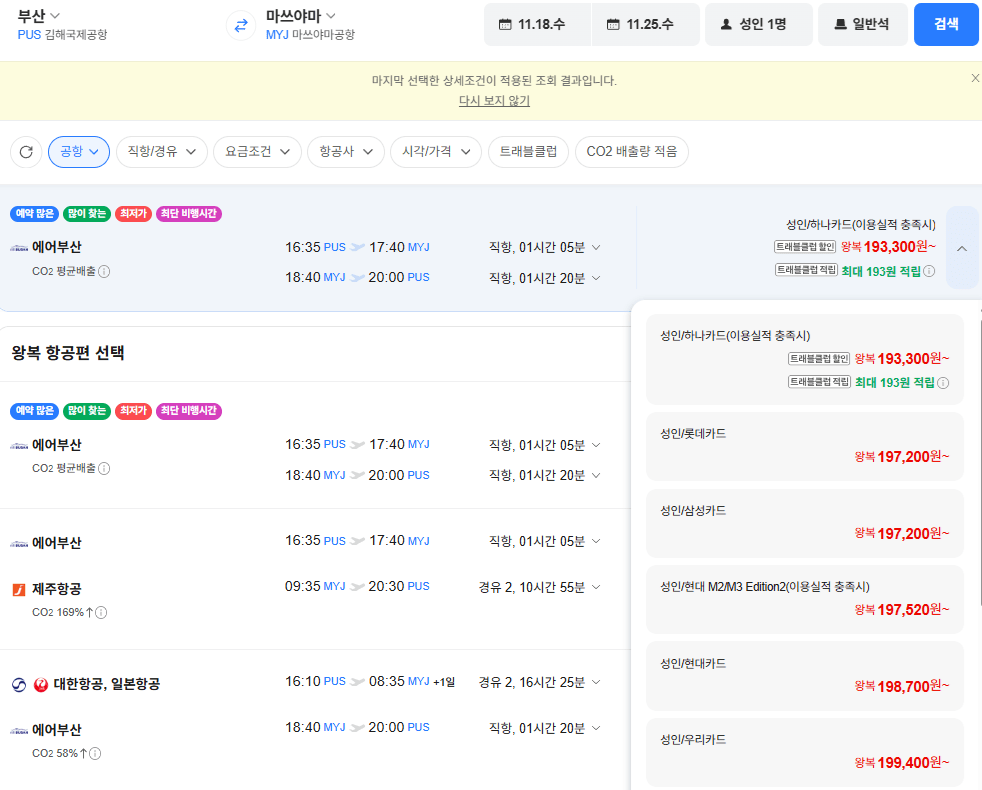Click the 다시 보지 않기 link

pyautogui.click(x=494, y=101)
